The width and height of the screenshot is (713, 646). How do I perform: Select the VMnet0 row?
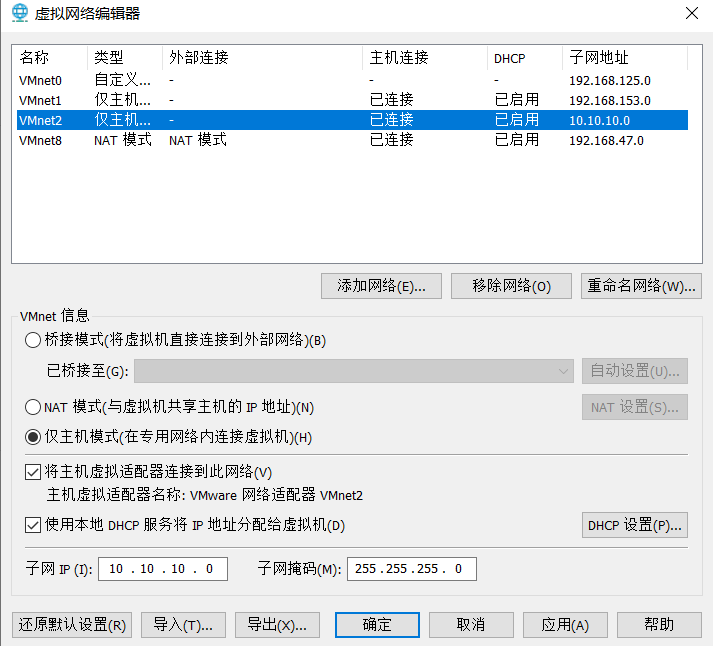(352, 80)
